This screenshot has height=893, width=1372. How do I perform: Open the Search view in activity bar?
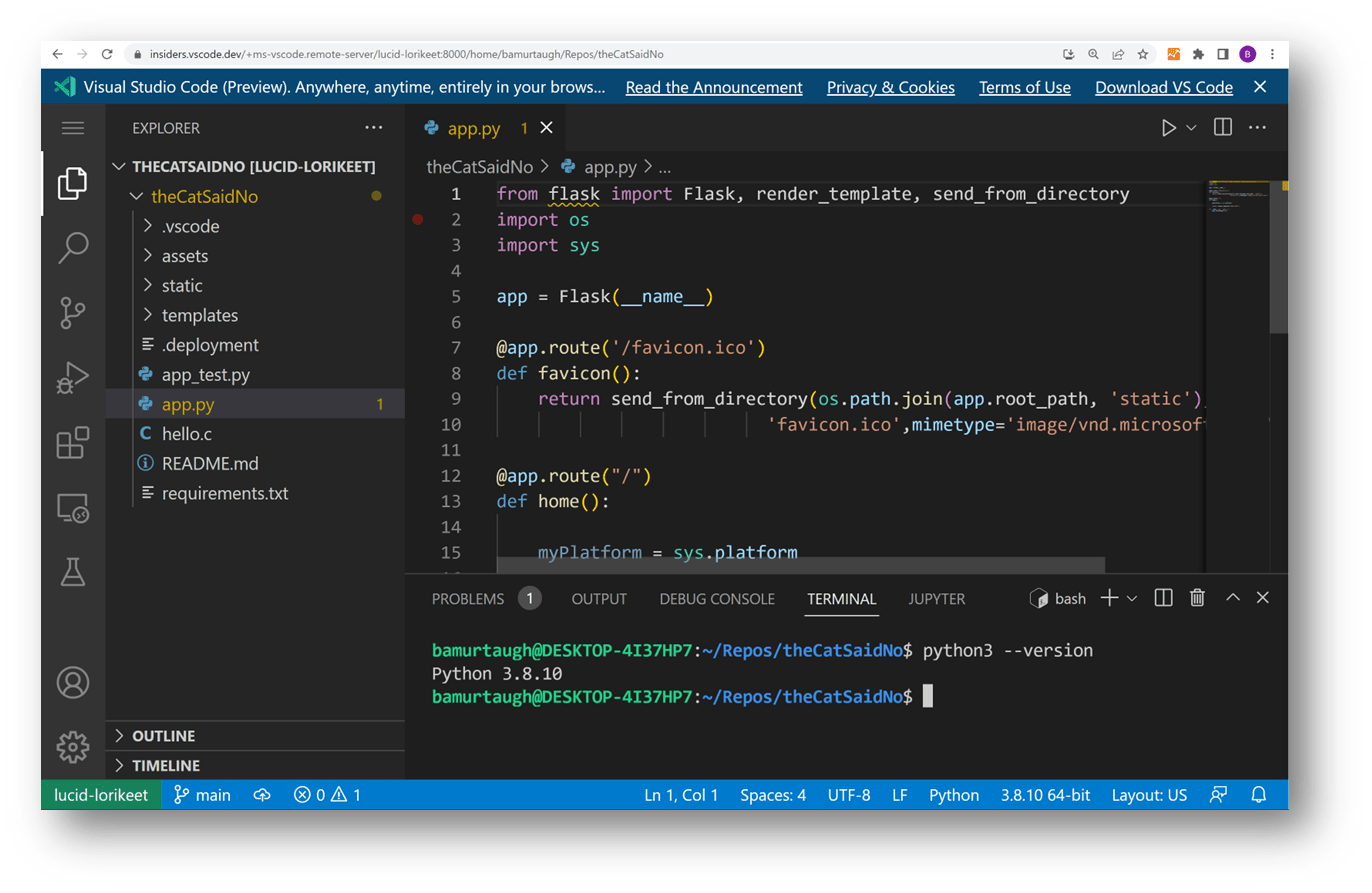[x=73, y=247]
